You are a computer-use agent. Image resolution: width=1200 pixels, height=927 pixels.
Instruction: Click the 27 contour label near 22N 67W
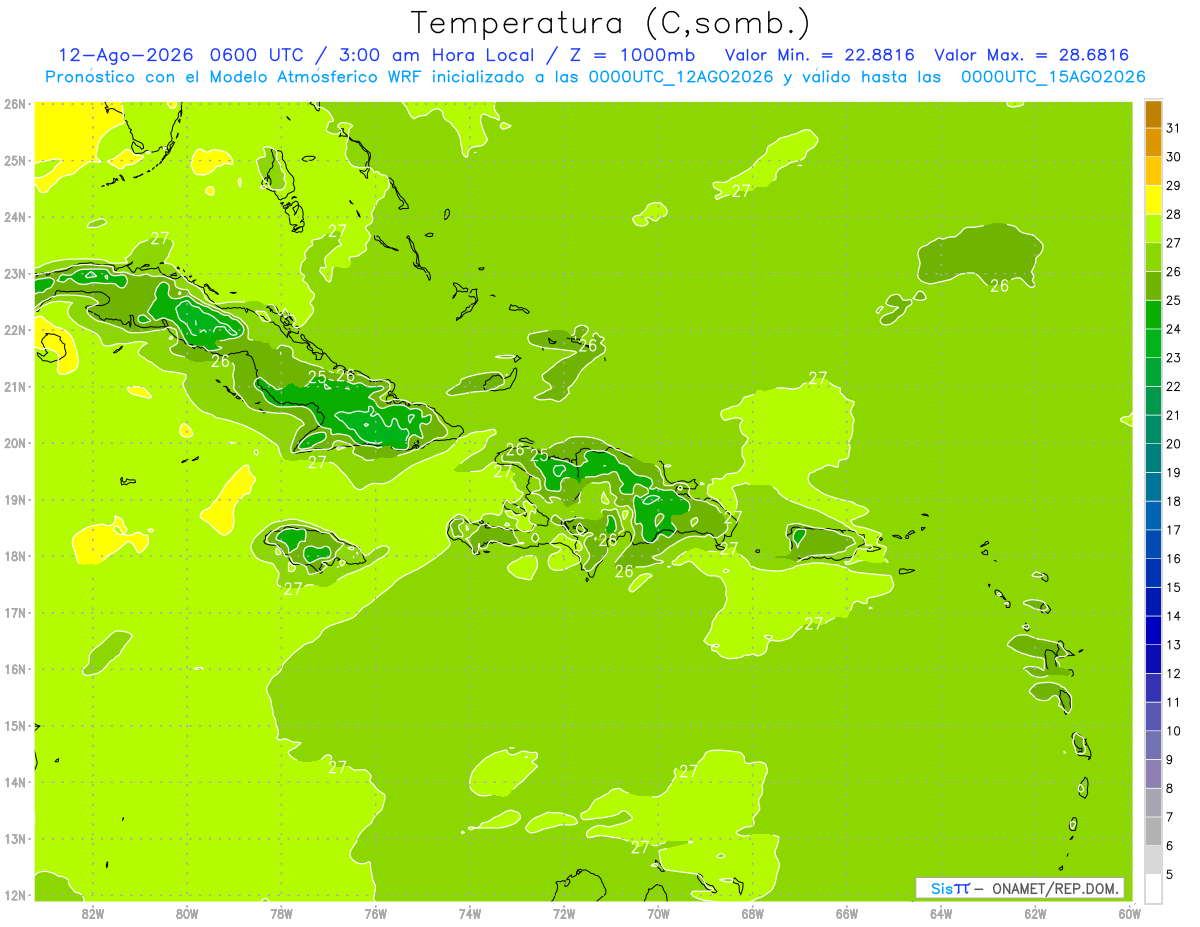click(x=818, y=378)
